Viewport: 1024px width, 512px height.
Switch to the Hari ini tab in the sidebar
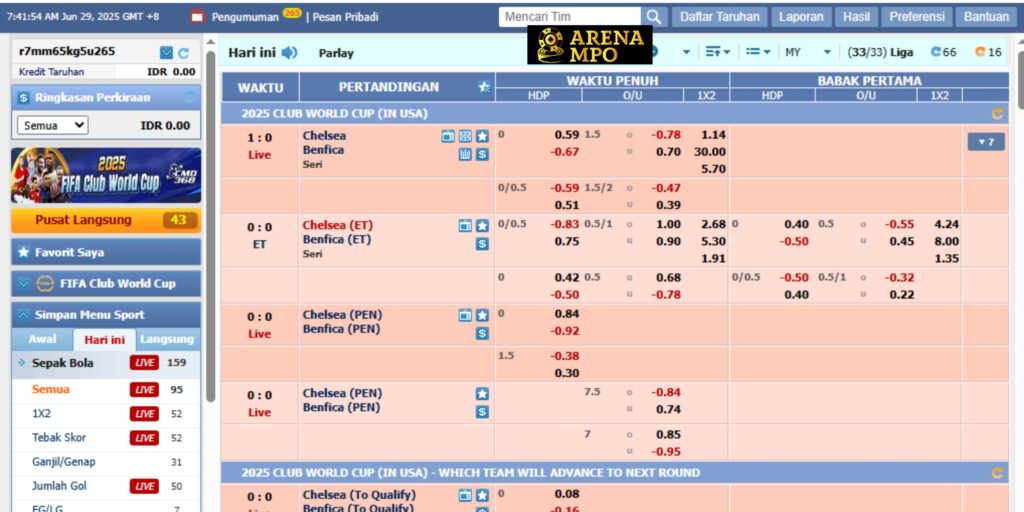pos(104,340)
